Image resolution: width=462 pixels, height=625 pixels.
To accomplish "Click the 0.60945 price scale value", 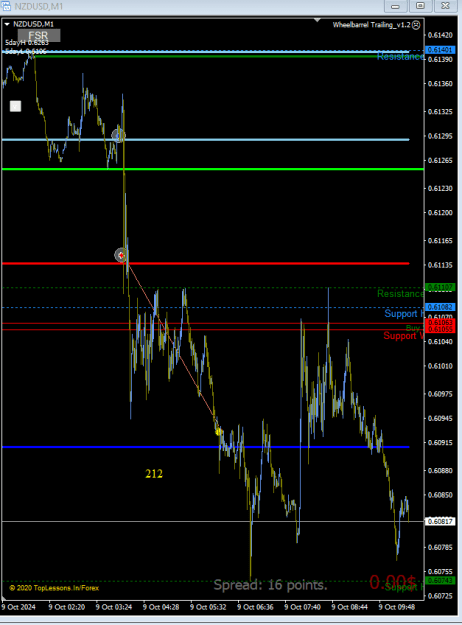I will pos(440,418).
